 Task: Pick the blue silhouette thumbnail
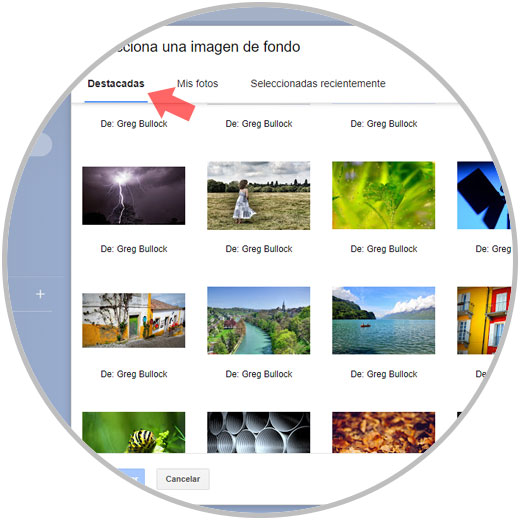click(x=483, y=195)
